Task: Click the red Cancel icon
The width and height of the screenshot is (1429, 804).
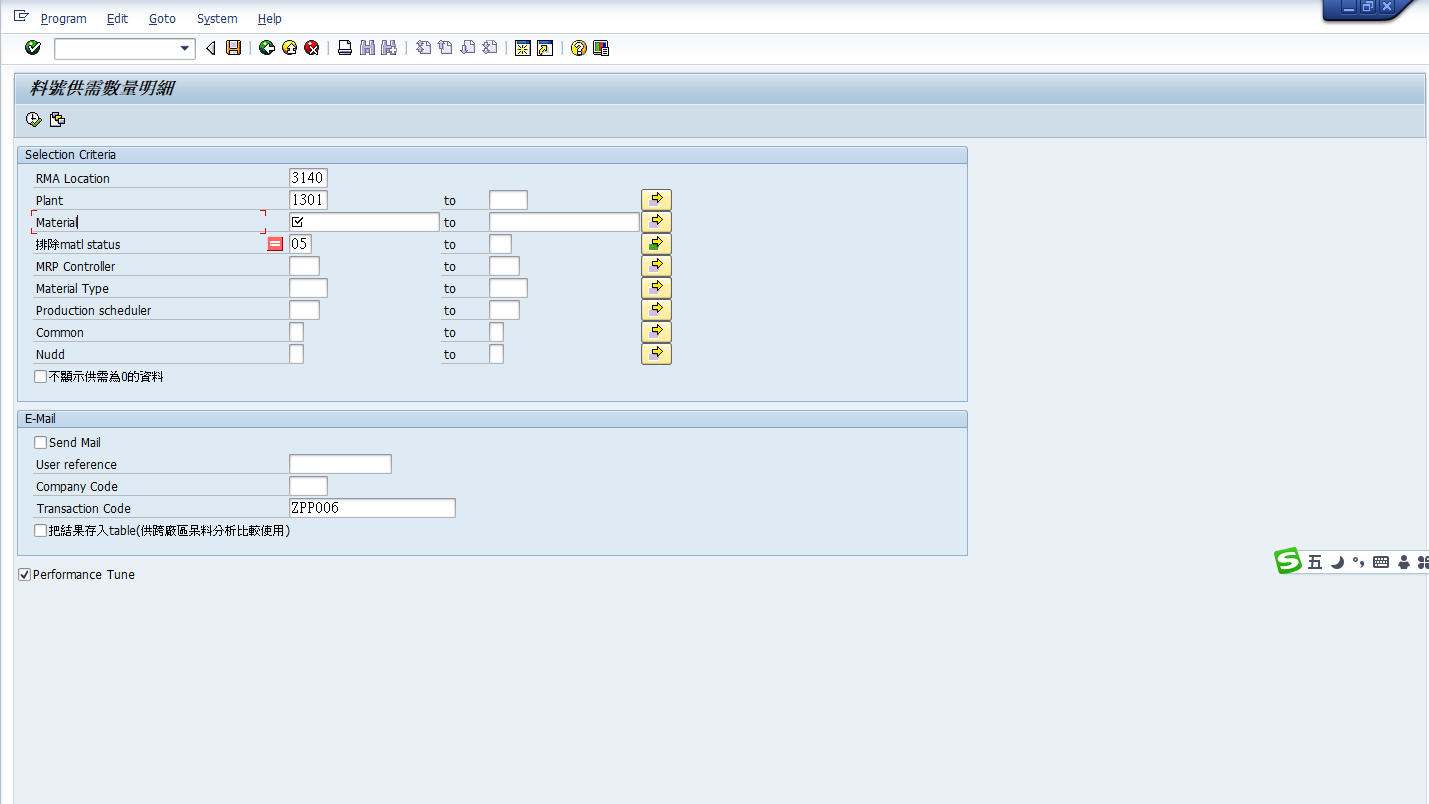Action: [312, 48]
